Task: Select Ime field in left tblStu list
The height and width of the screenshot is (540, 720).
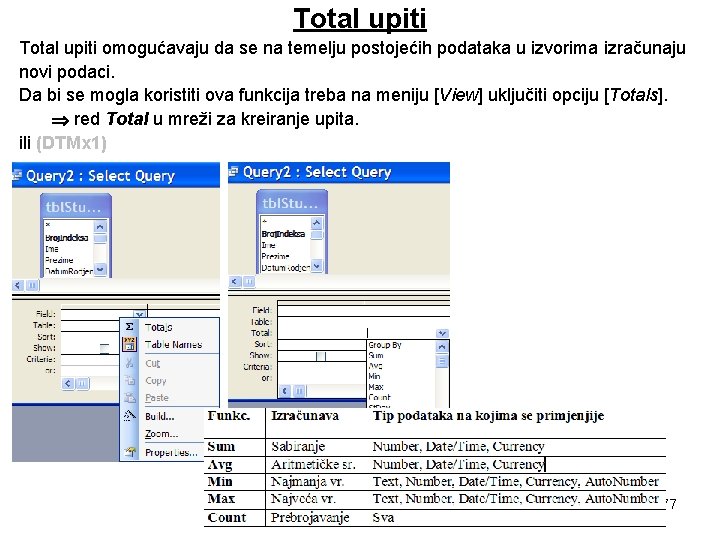Action: click(x=52, y=249)
